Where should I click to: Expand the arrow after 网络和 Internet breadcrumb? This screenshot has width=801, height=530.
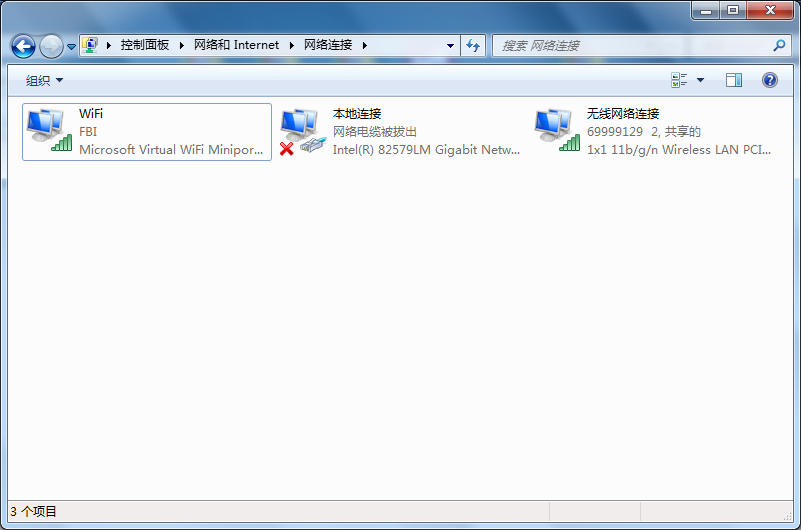292,45
